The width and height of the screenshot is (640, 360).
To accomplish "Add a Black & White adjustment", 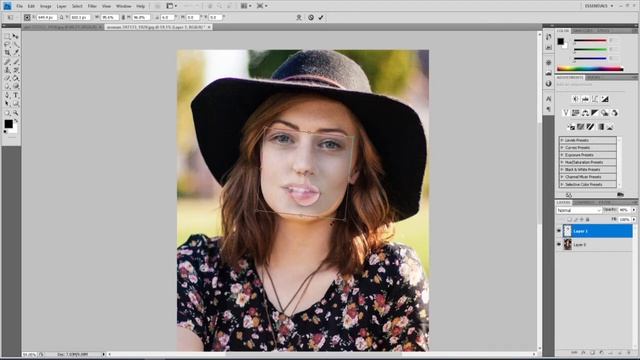I will click(x=595, y=113).
